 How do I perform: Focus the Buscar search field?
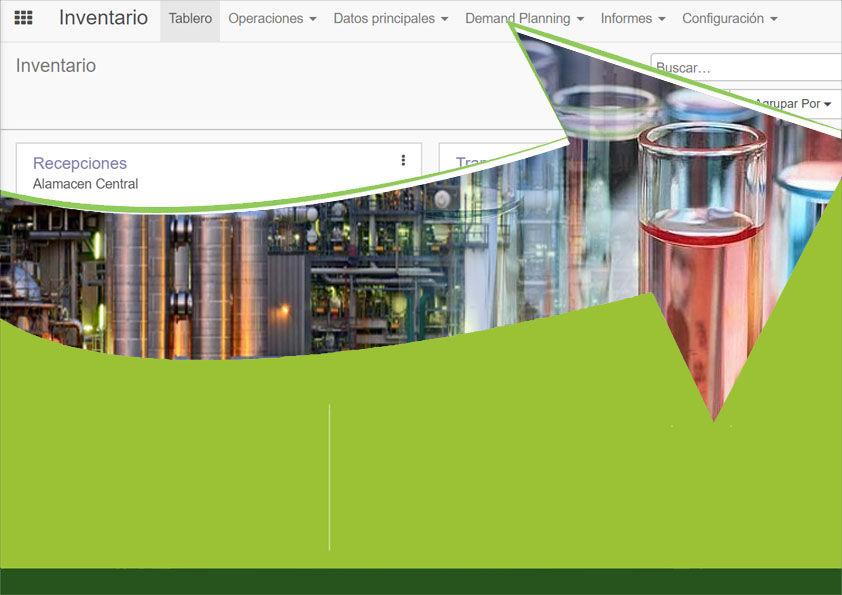(x=745, y=68)
